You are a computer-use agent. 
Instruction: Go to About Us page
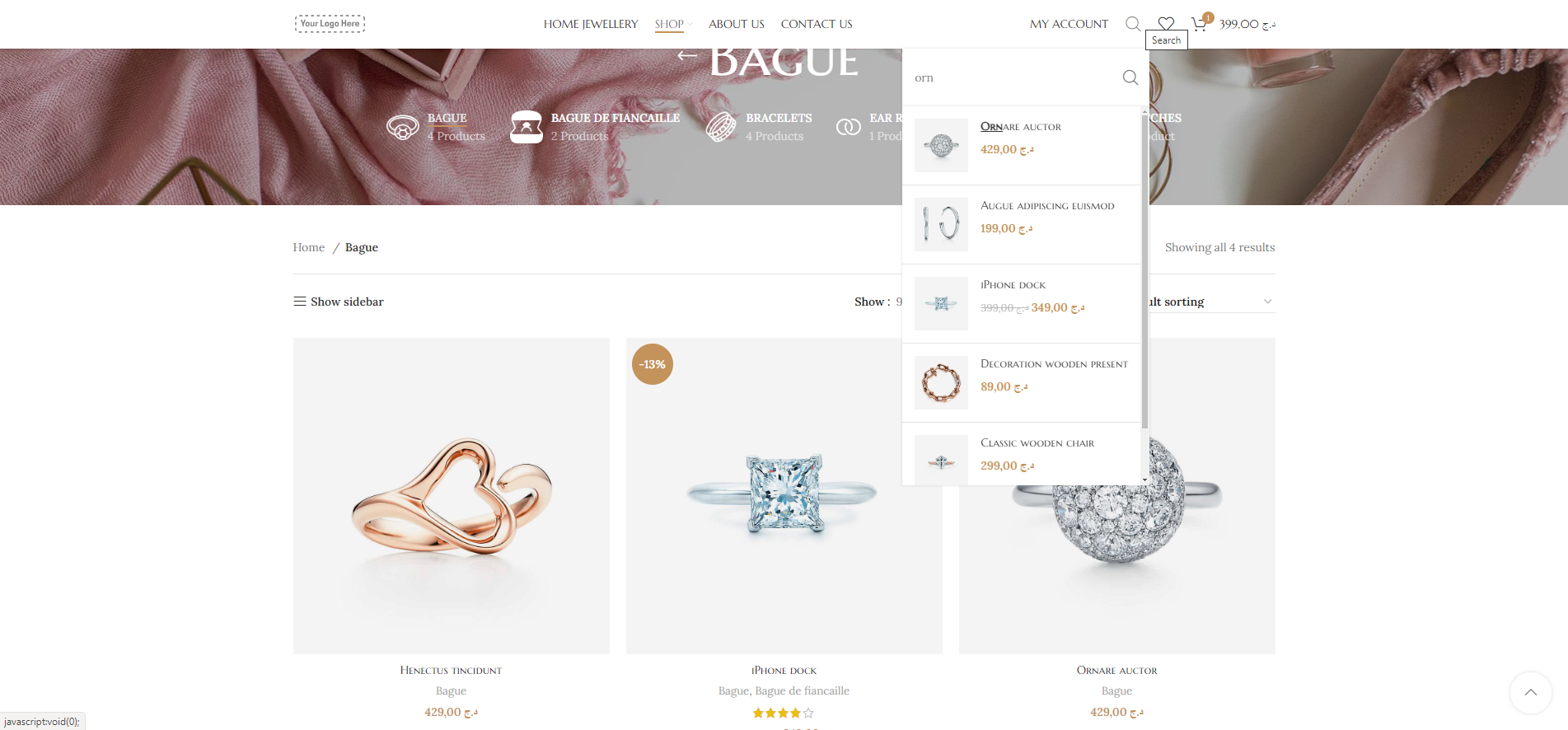point(737,24)
